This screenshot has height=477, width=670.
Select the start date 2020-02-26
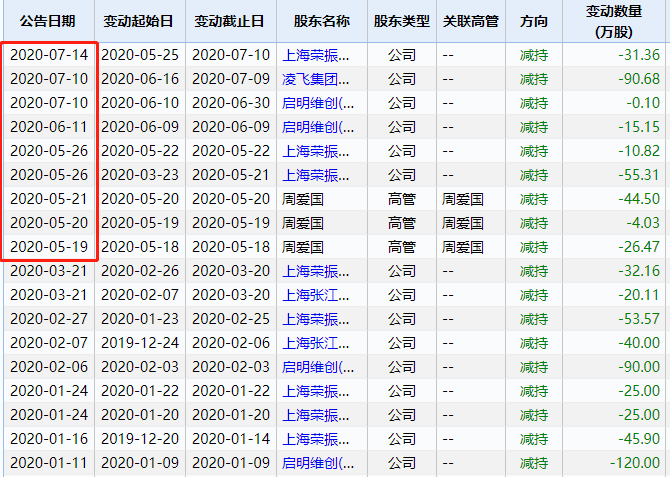(x=140, y=271)
